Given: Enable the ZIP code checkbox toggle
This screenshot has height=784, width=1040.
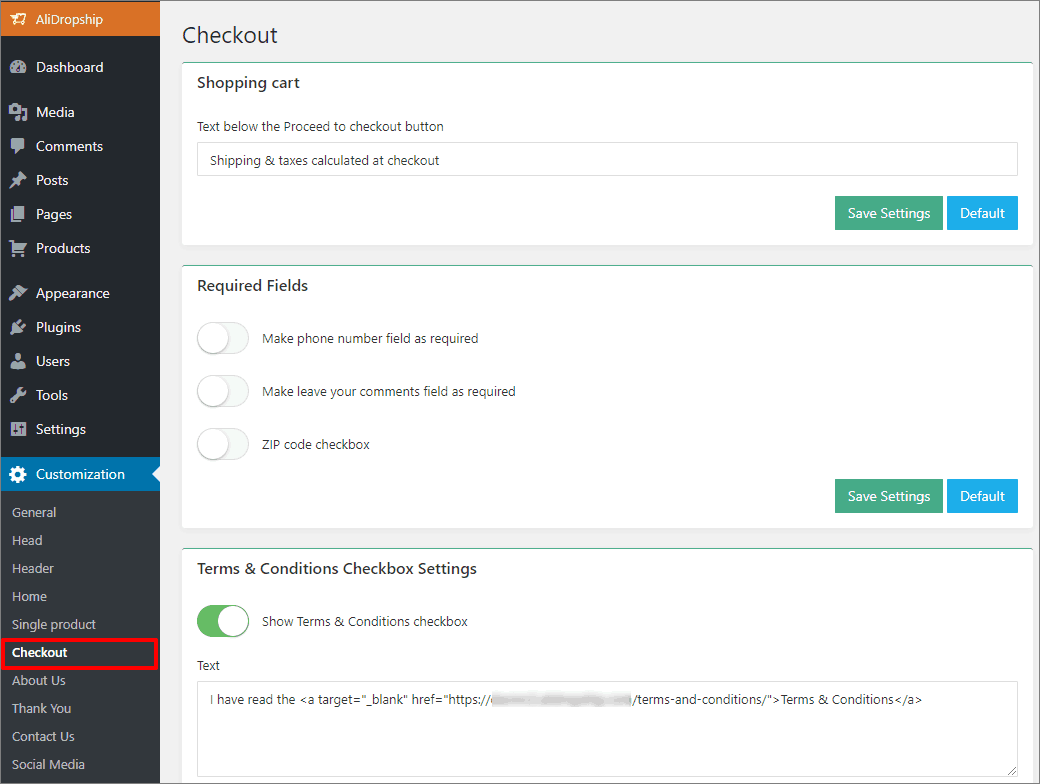Looking at the screenshot, I should [x=223, y=444].
